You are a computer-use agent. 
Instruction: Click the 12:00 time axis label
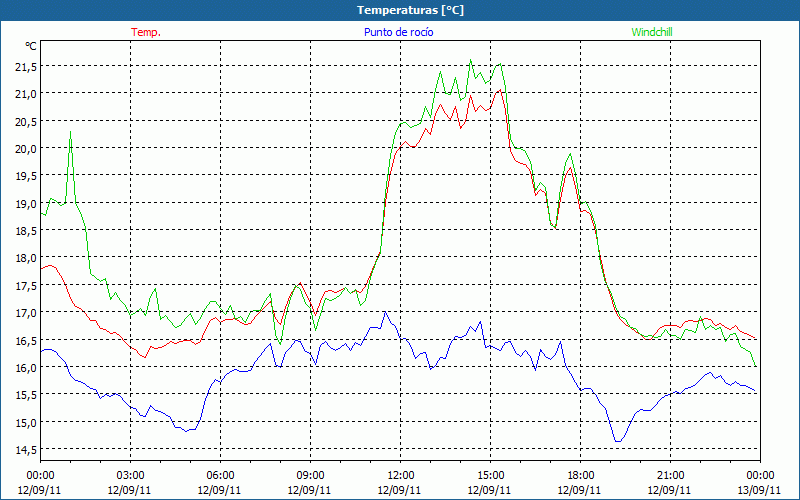(401, 476)
